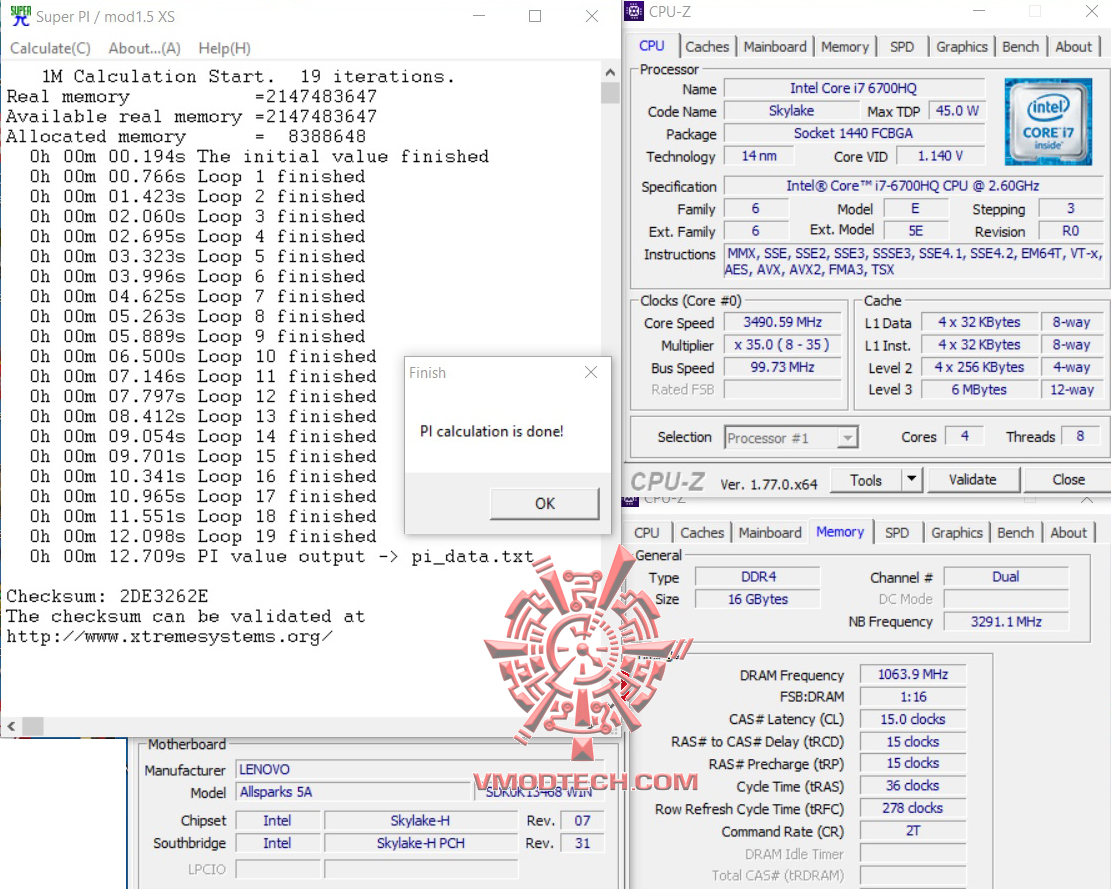The width and height of the screenshot is (1111, 889).
Task: Click the Tools button in CPU-Z
Action: coord(866,480)
